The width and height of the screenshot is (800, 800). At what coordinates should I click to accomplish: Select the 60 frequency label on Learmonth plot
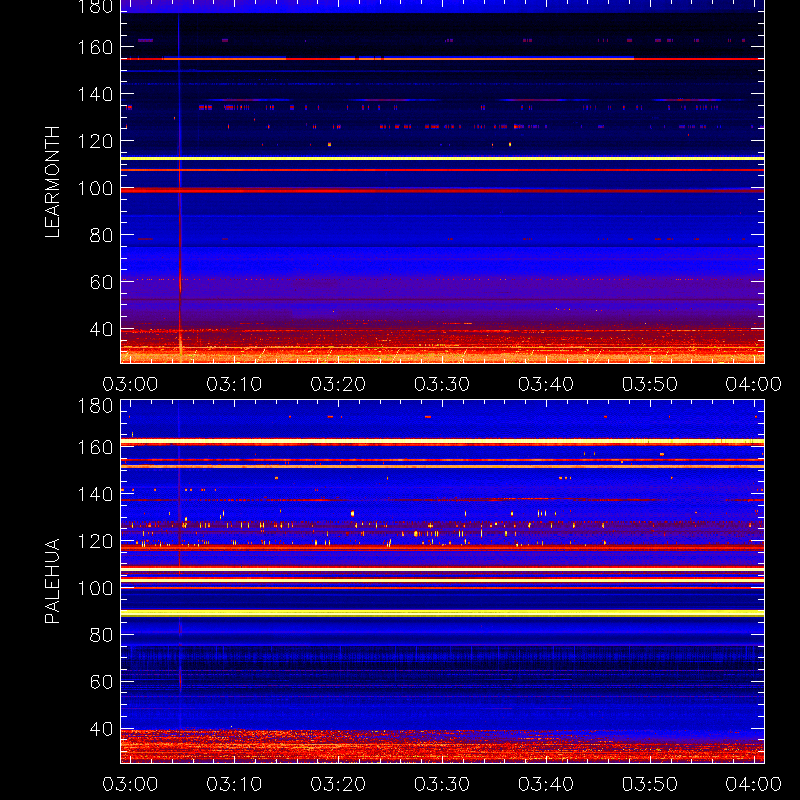tap(101, 282)
